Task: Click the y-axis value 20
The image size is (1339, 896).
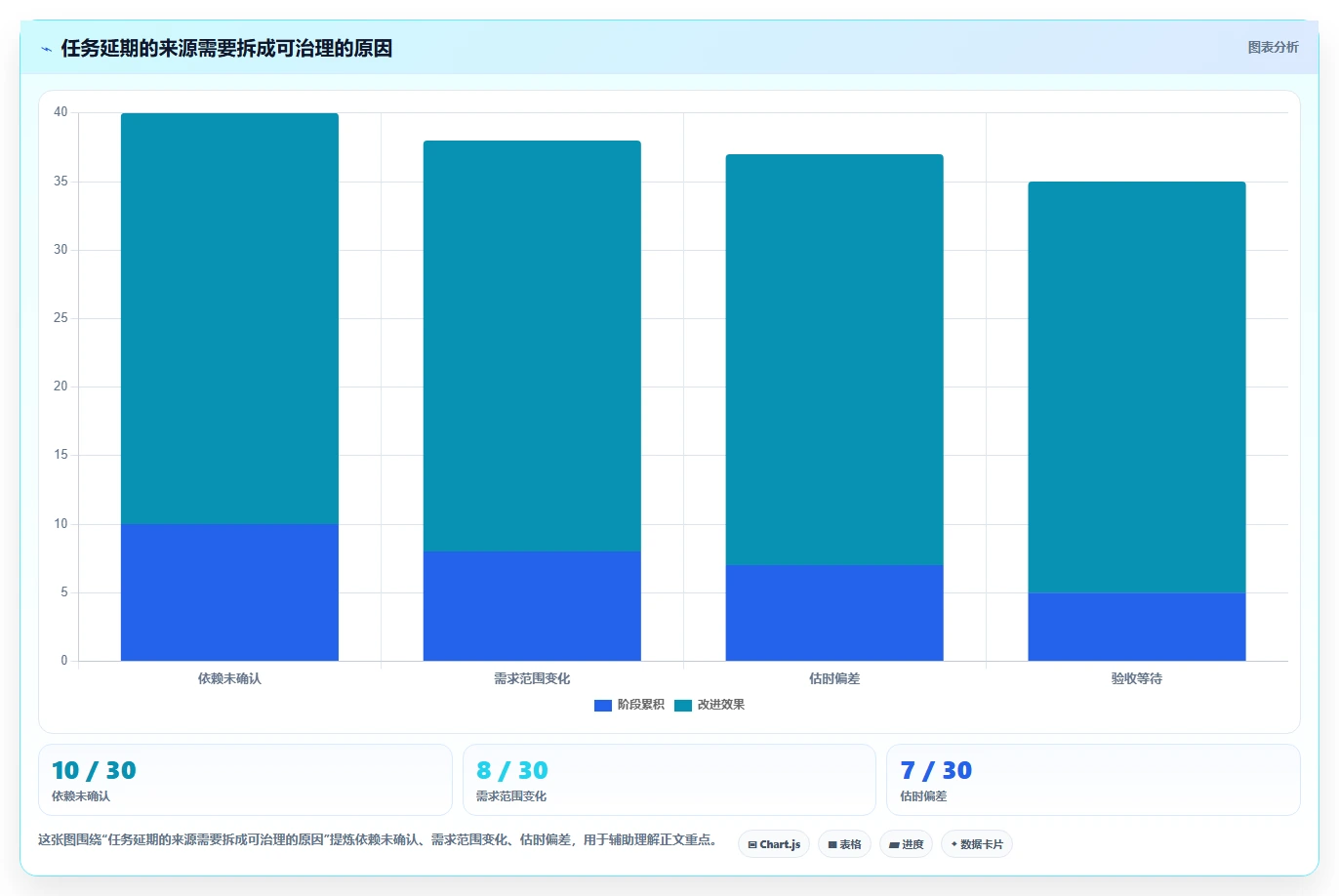Action: tap(61, 387)
